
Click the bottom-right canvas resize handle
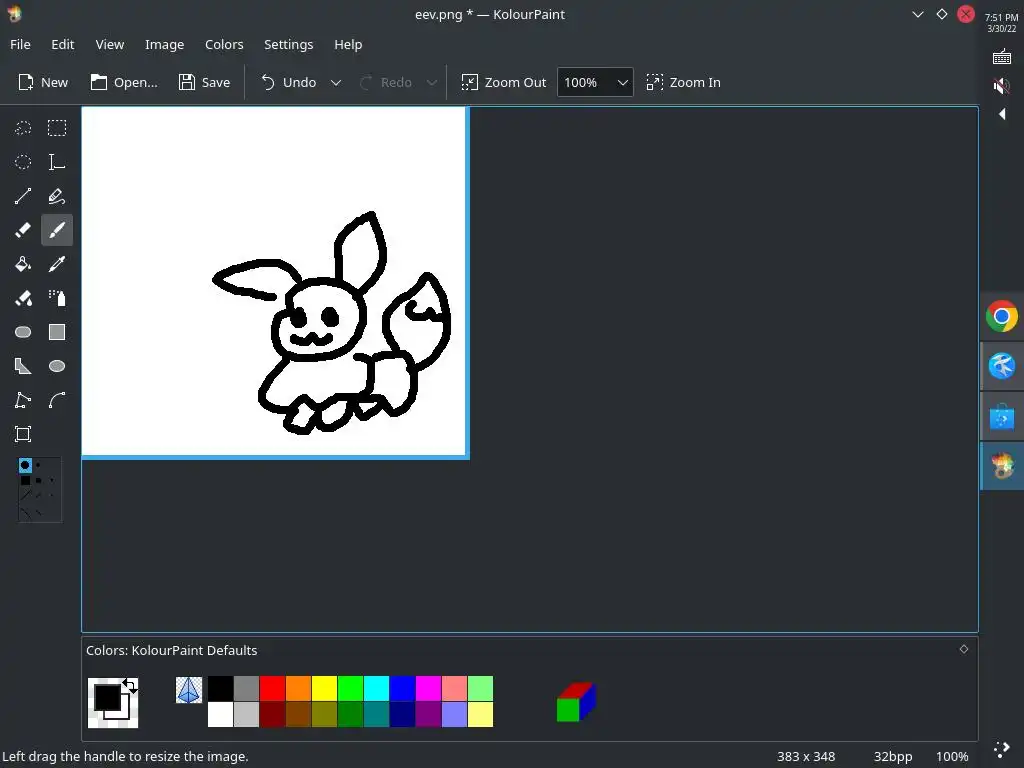(x=468, y=457)
